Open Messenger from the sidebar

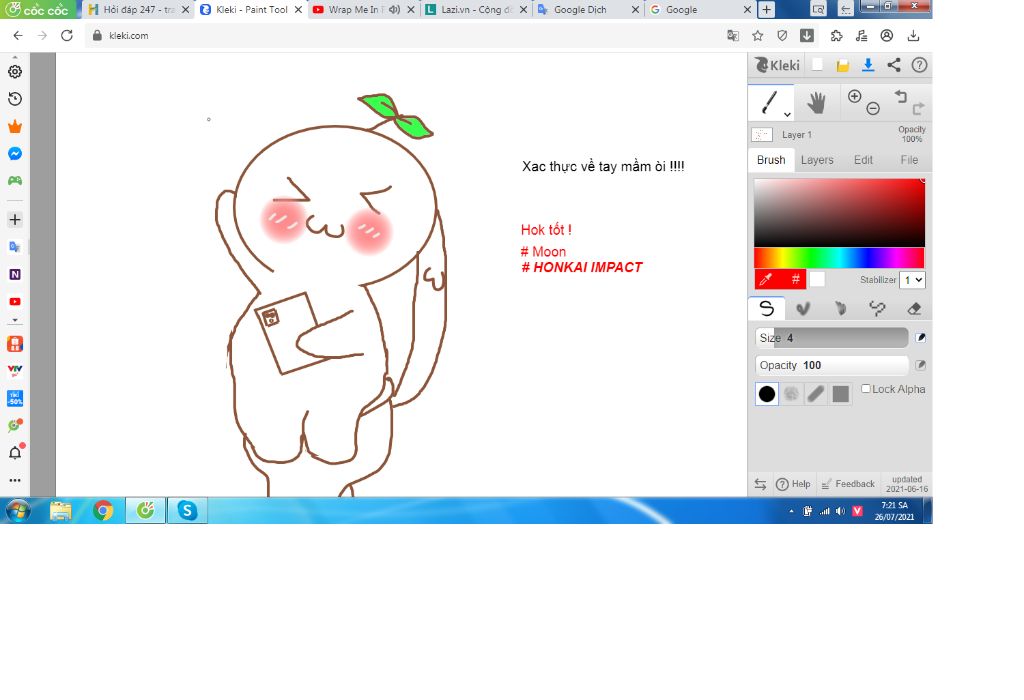coord(15,153)
